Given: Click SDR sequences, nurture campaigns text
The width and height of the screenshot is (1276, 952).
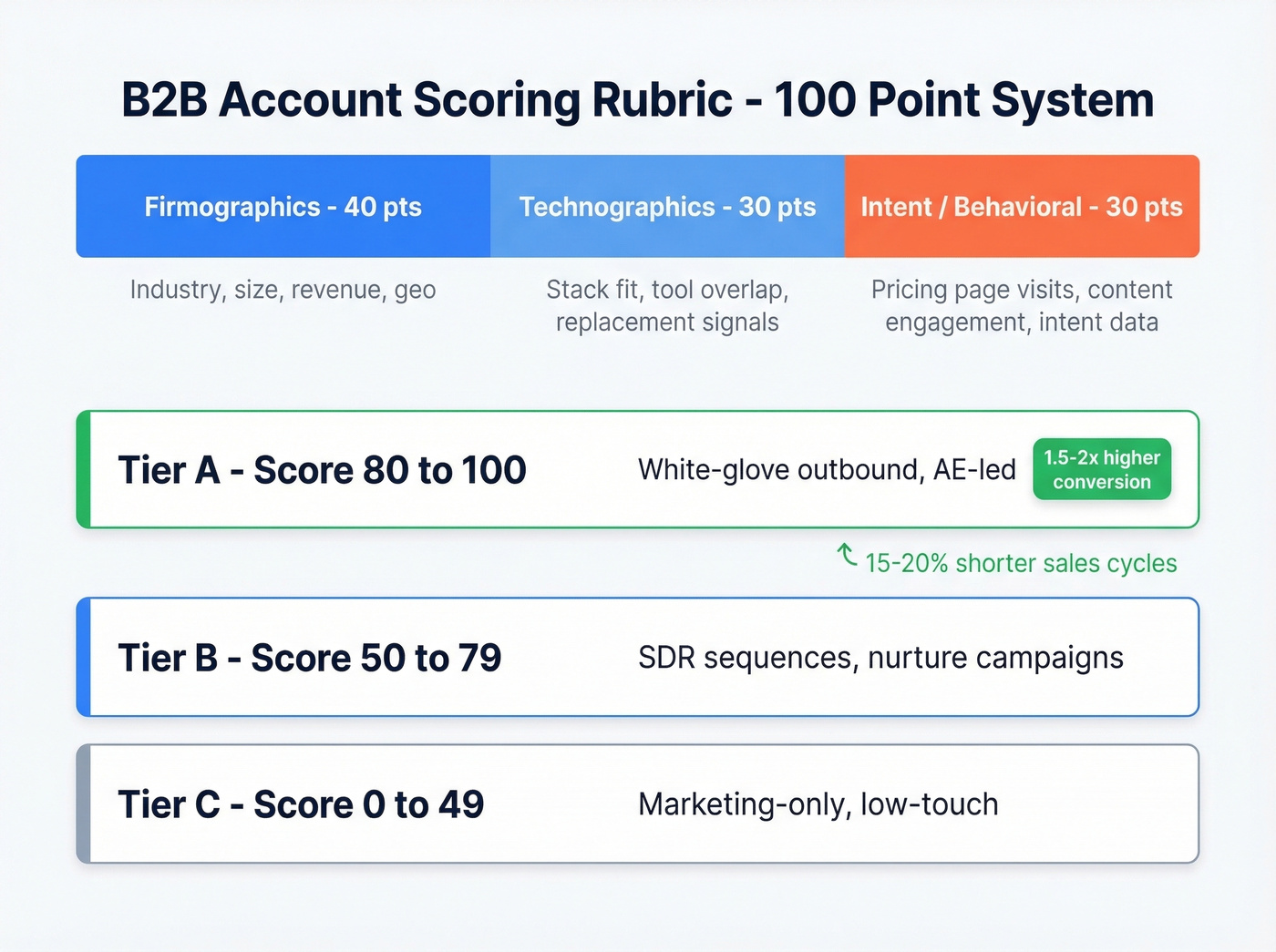Looking at the screenshot, I should (x=880, y=657).
